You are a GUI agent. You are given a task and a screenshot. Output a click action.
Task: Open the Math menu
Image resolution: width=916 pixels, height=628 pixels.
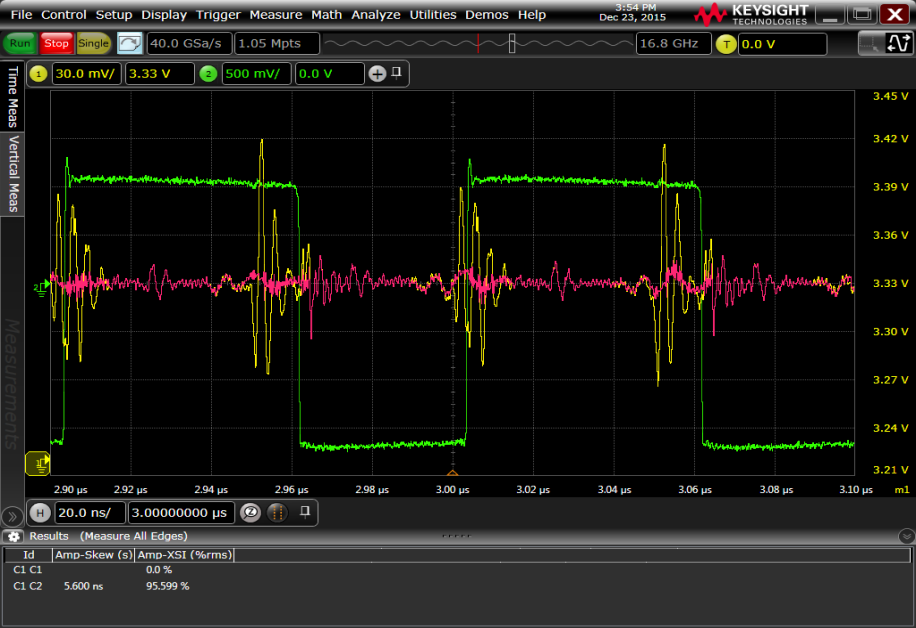click(326, 15)
